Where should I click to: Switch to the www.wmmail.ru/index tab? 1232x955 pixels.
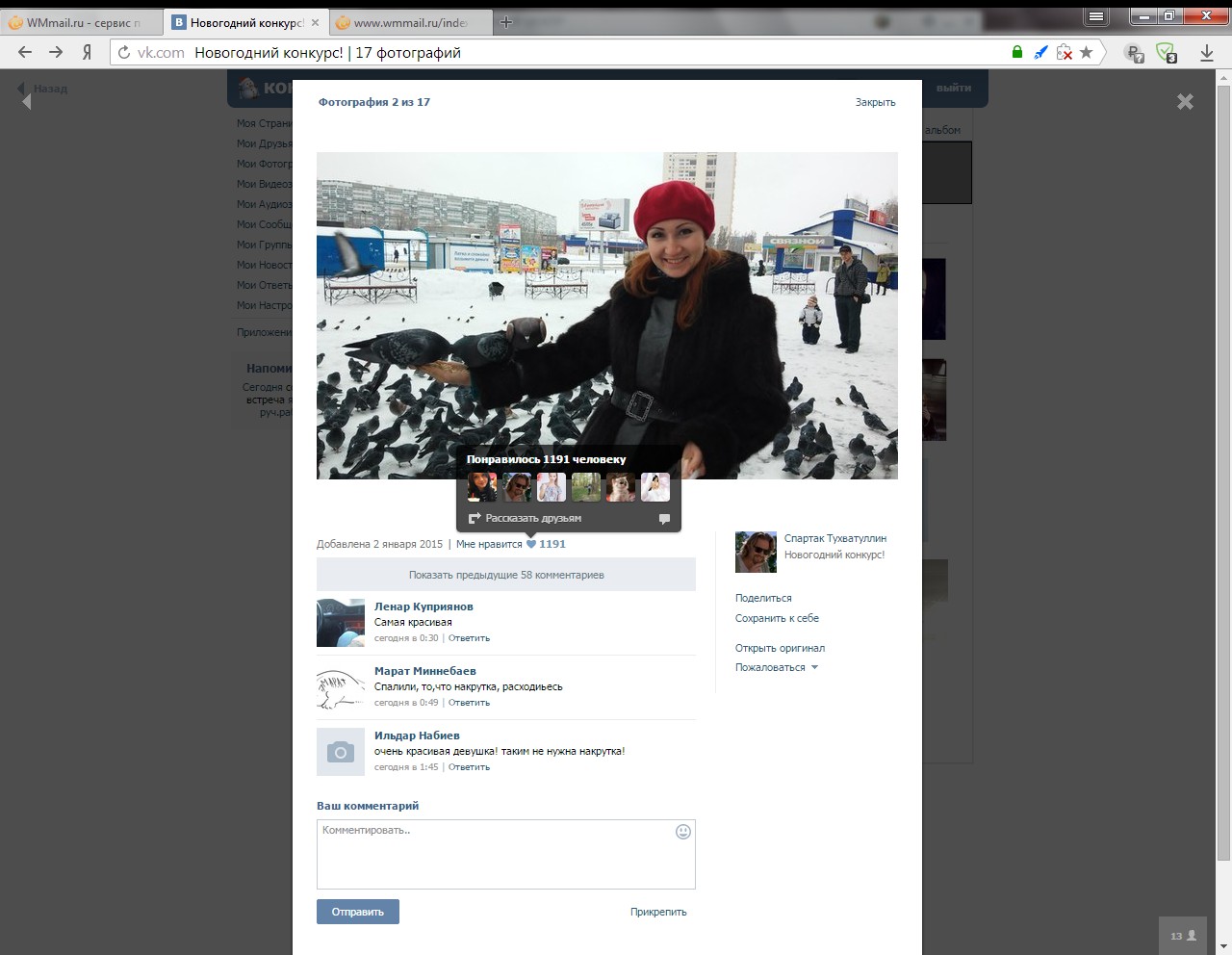[410, 22]
